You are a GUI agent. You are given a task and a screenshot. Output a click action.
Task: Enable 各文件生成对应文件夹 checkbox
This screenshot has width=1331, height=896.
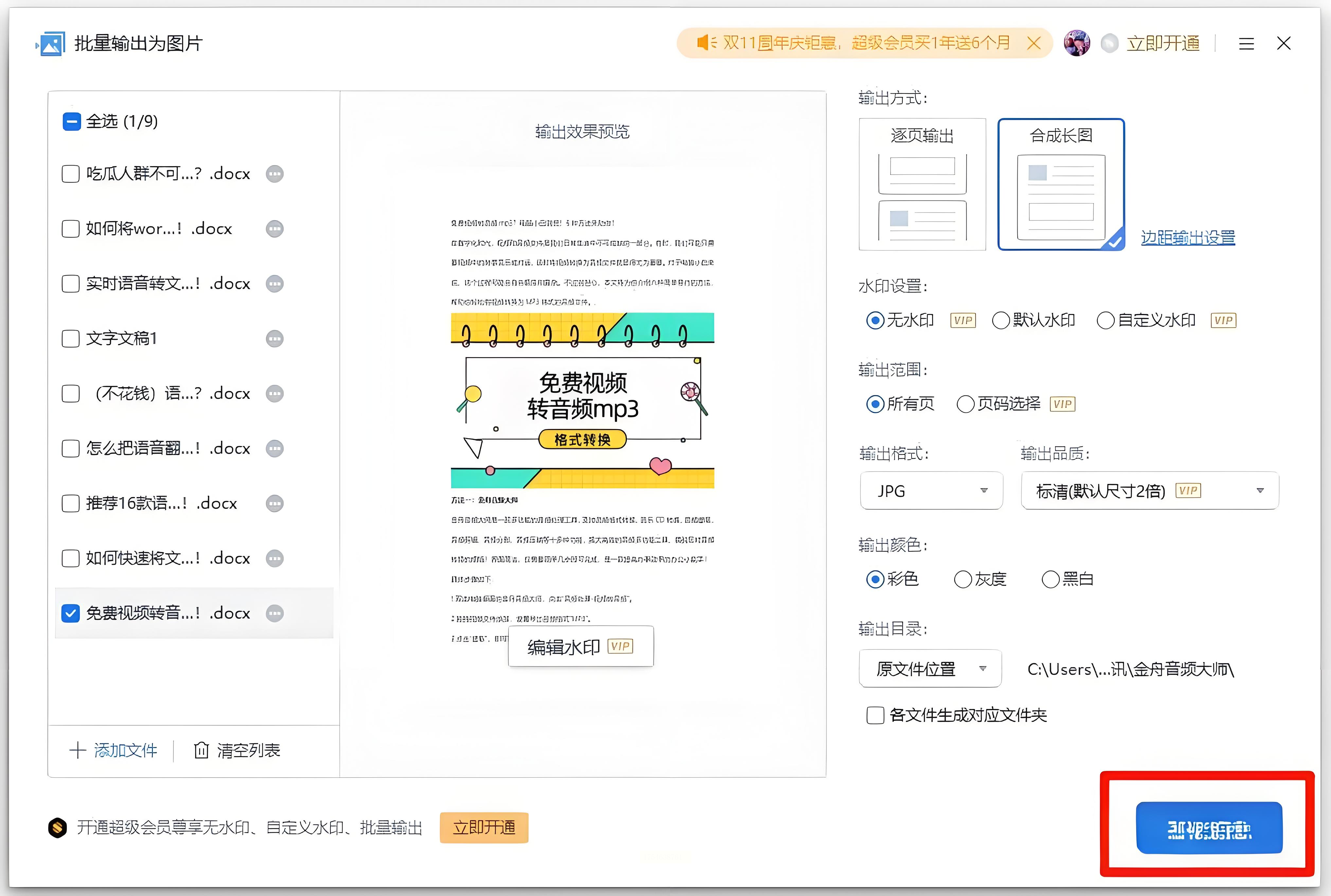tap(875, 715)
